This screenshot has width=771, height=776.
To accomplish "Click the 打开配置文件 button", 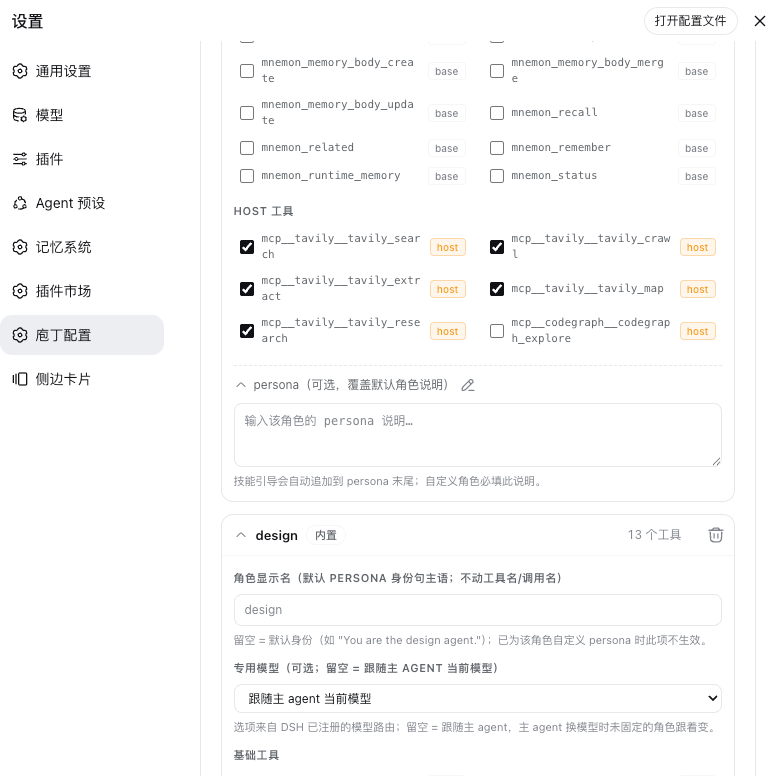I will [690, 21].
